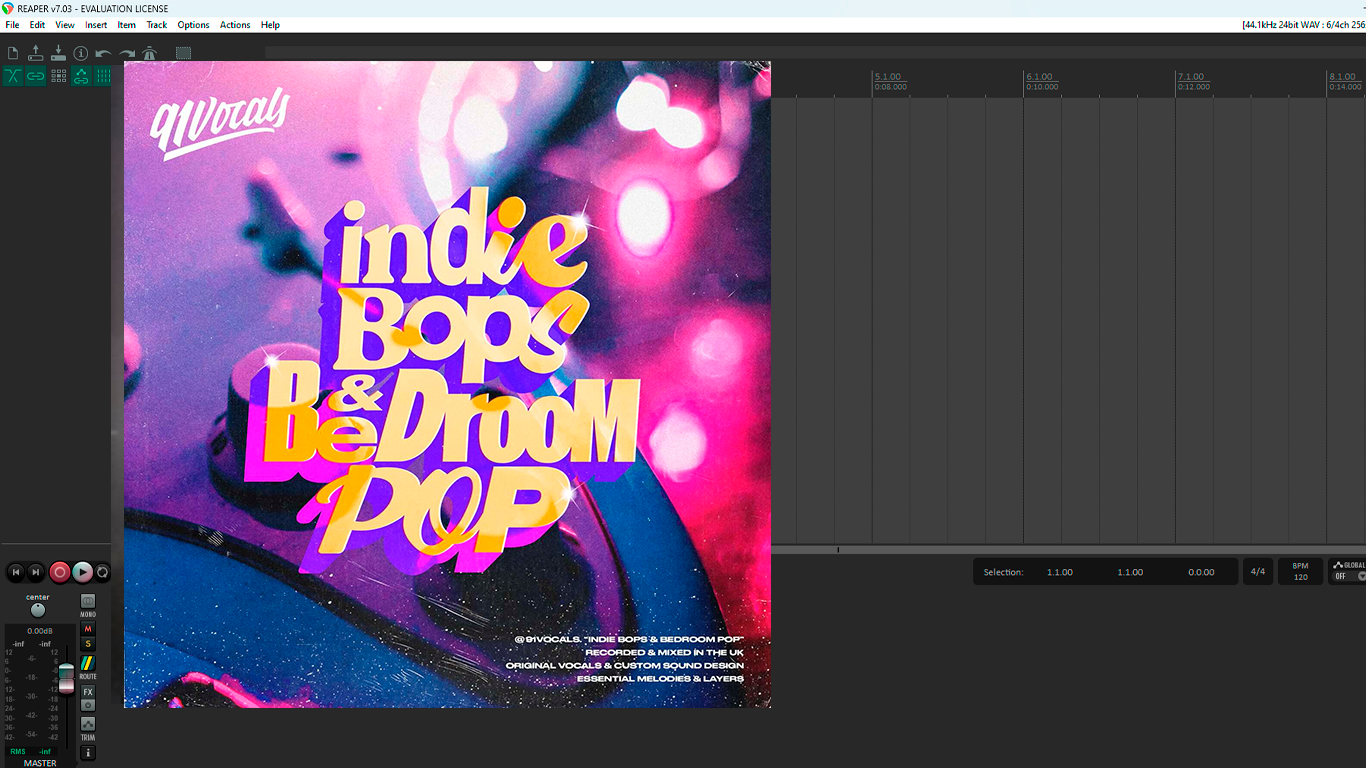Click the Indie Bops & Bedroom Pop cover image
Image resolution: width=1366 pixels, height=768 pixels.
pos(447,384)
